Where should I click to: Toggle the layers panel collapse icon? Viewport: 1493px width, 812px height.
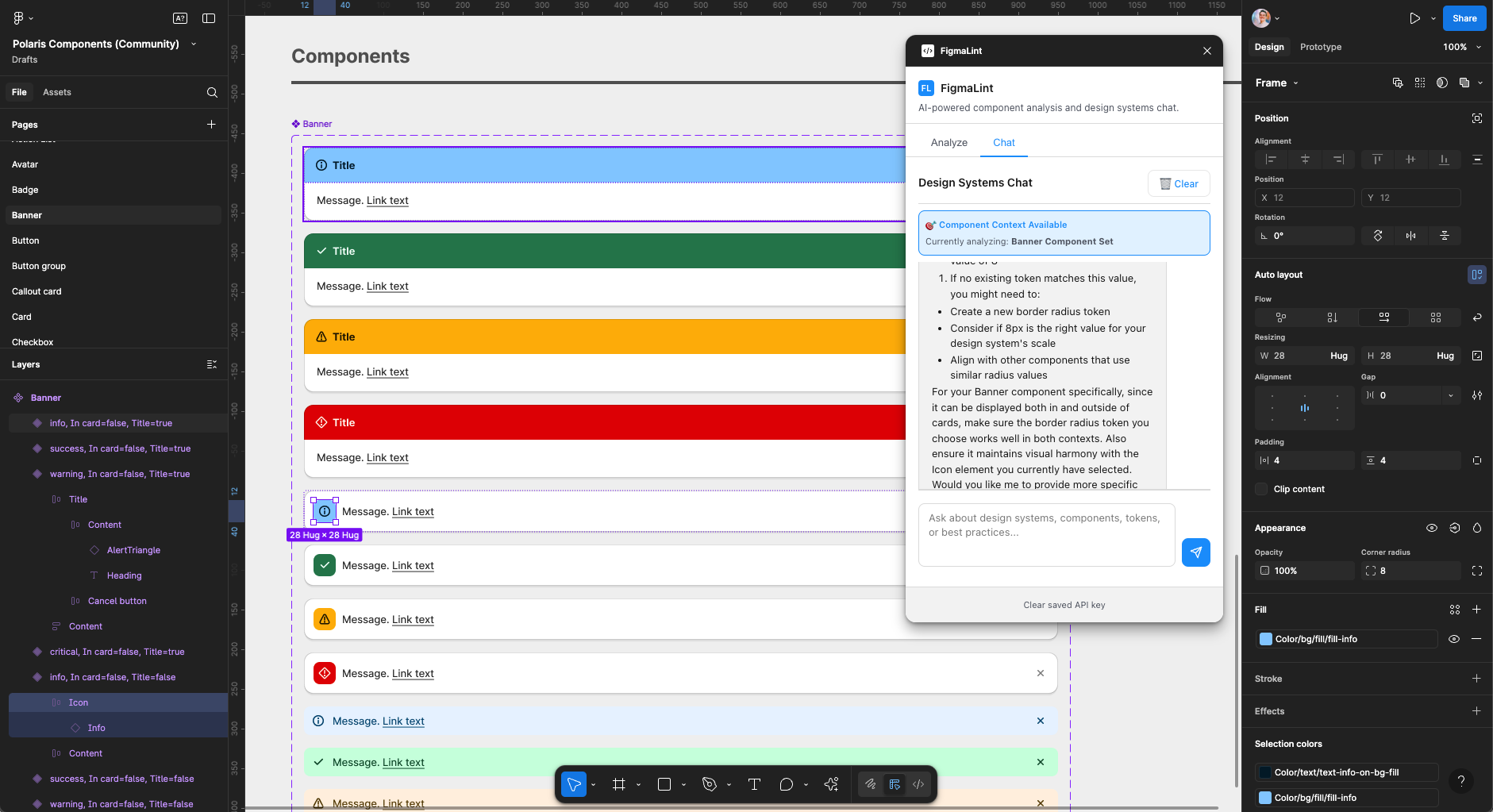pyautogui.click(x=211, y=364)
